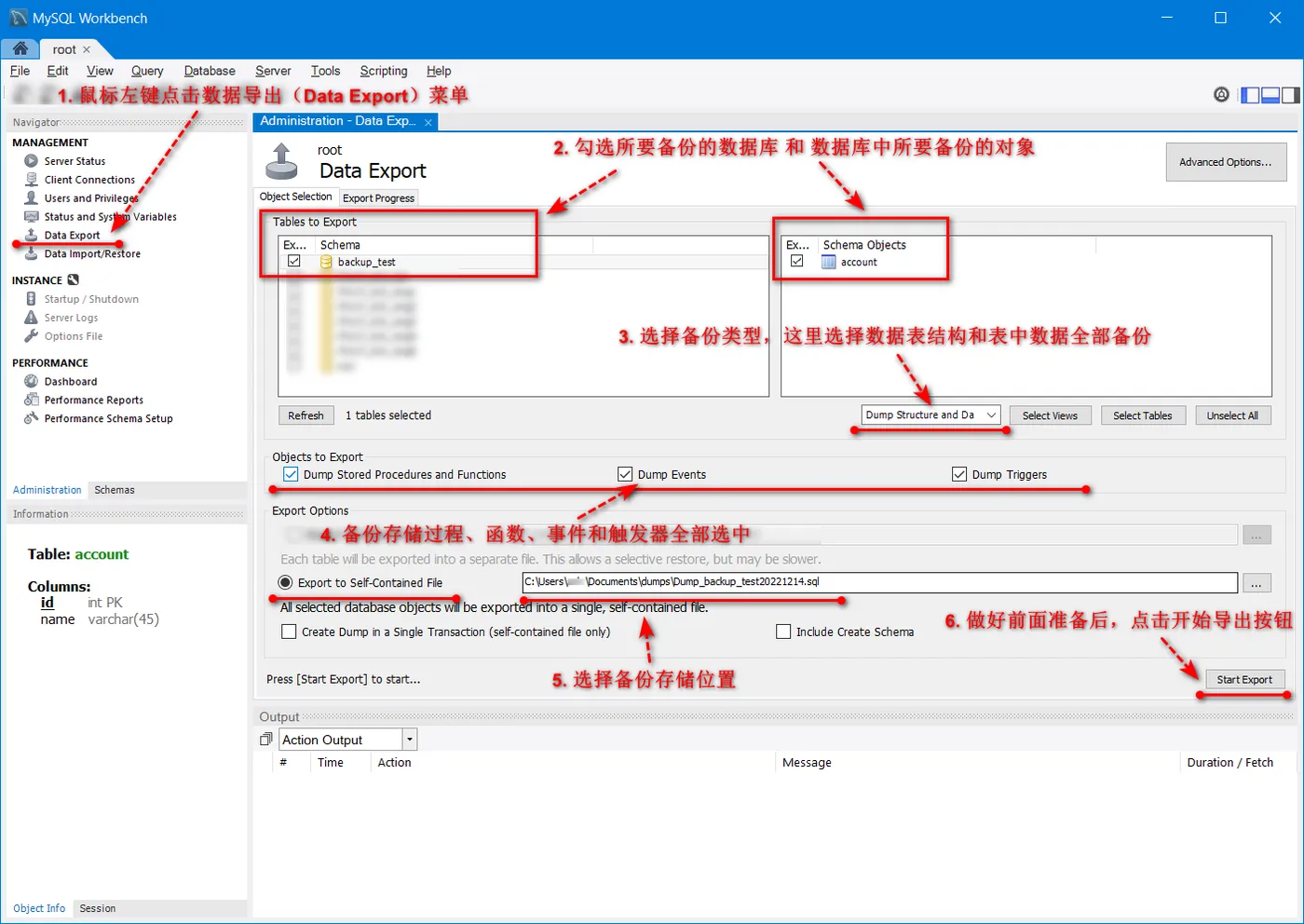Click the Select Tables button

pyautogui.click(x=1143, y=415)
